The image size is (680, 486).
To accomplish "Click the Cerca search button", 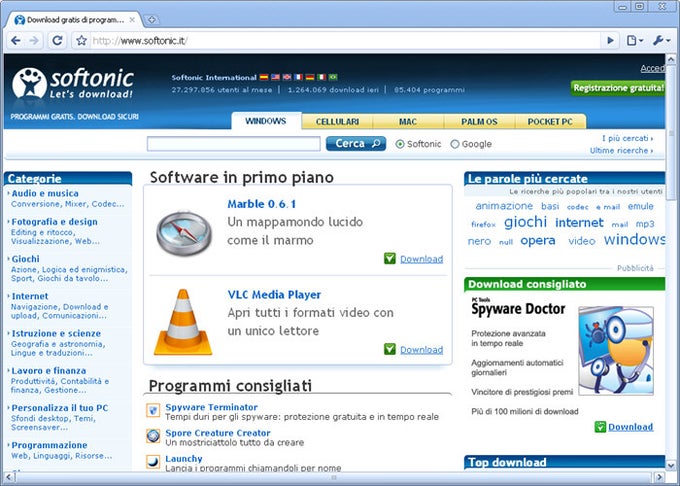I will pos(356,144).
